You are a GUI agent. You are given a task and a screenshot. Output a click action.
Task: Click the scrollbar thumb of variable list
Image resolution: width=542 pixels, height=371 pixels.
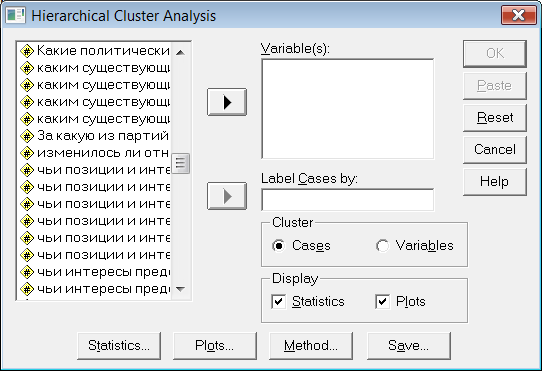point(180,163)
